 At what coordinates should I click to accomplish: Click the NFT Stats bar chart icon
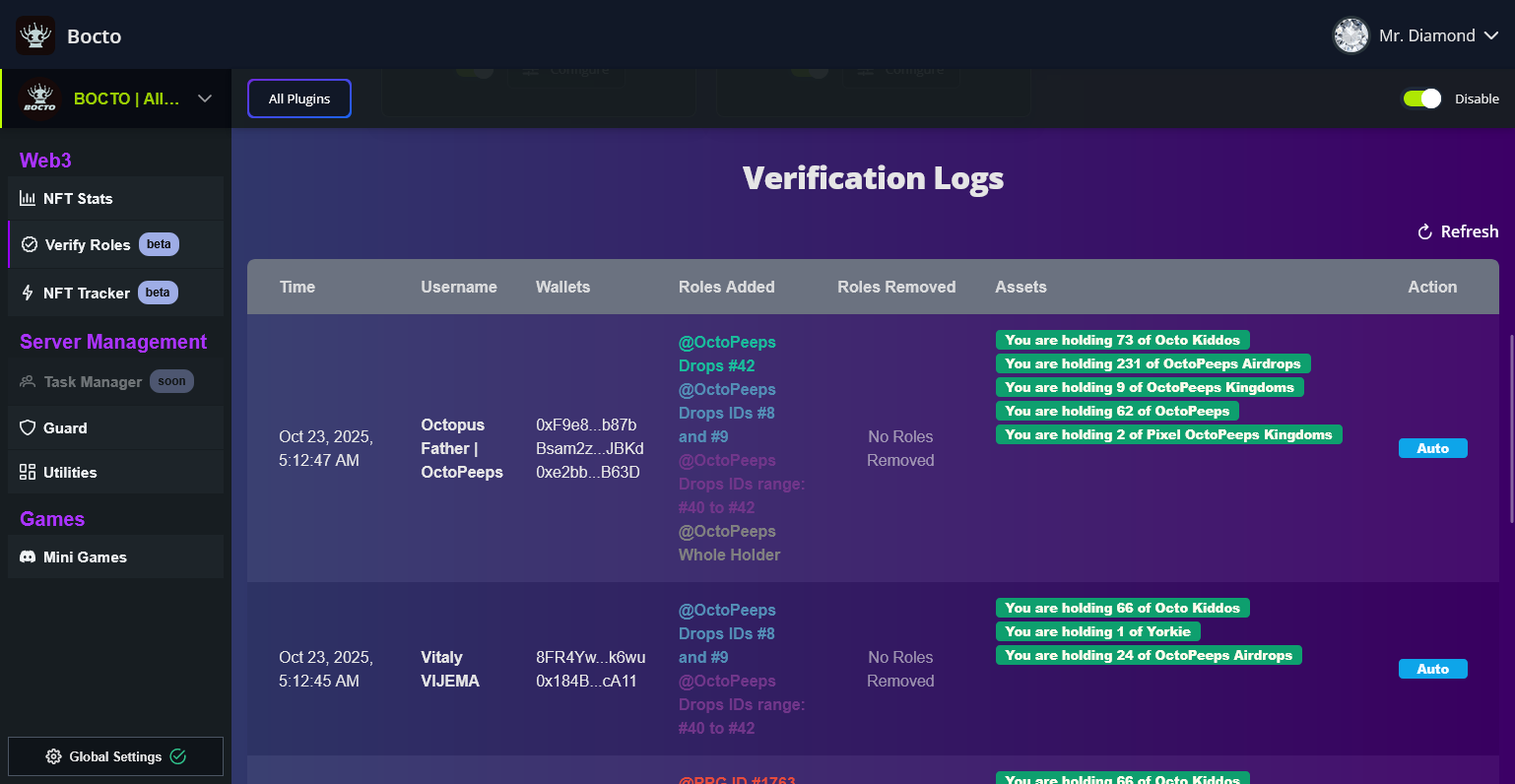[x=28, y=199]
